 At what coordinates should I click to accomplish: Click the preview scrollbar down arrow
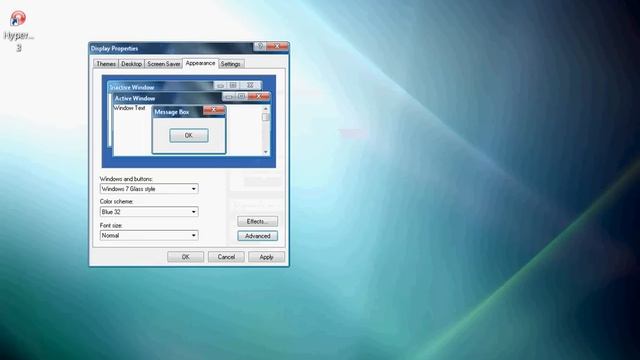click(x=266, y=152)
